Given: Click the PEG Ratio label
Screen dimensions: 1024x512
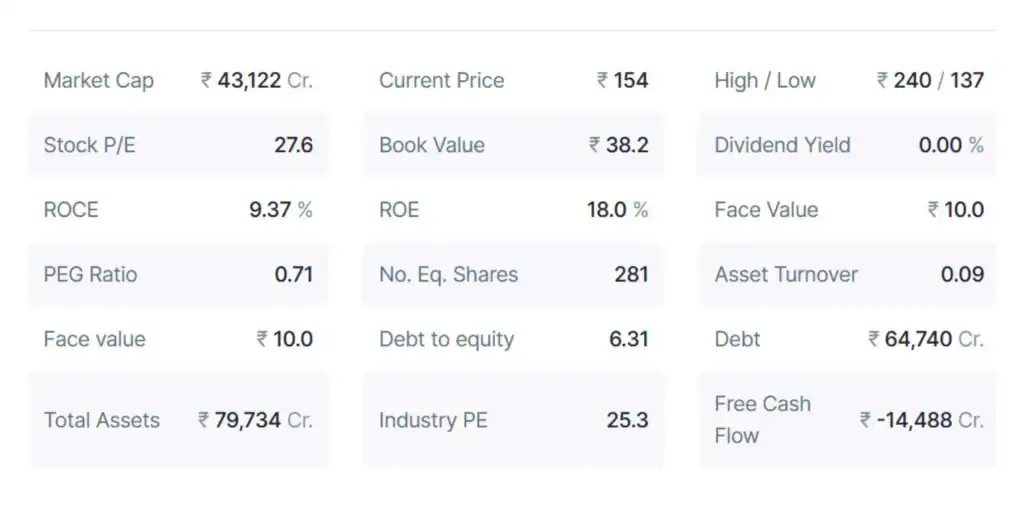Looking at the screenshot, I should [x=90, y=275].
